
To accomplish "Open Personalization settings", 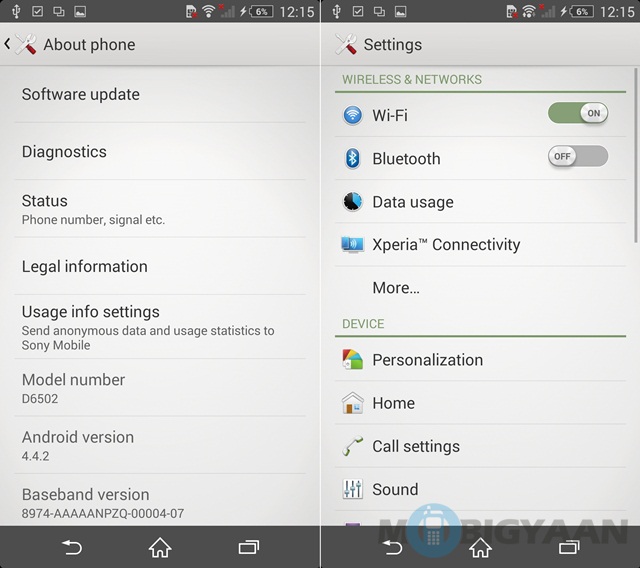I will pos(480,359).
